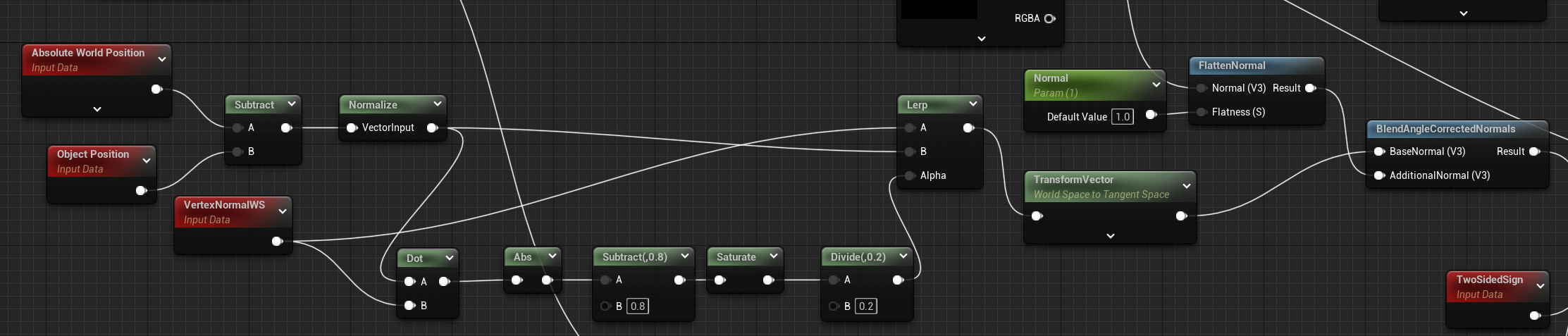This screenshot has height=336, width=1568.
Task: Select the BlendAngleCorrectedNormals node title
Action: tap(1445, 128)
